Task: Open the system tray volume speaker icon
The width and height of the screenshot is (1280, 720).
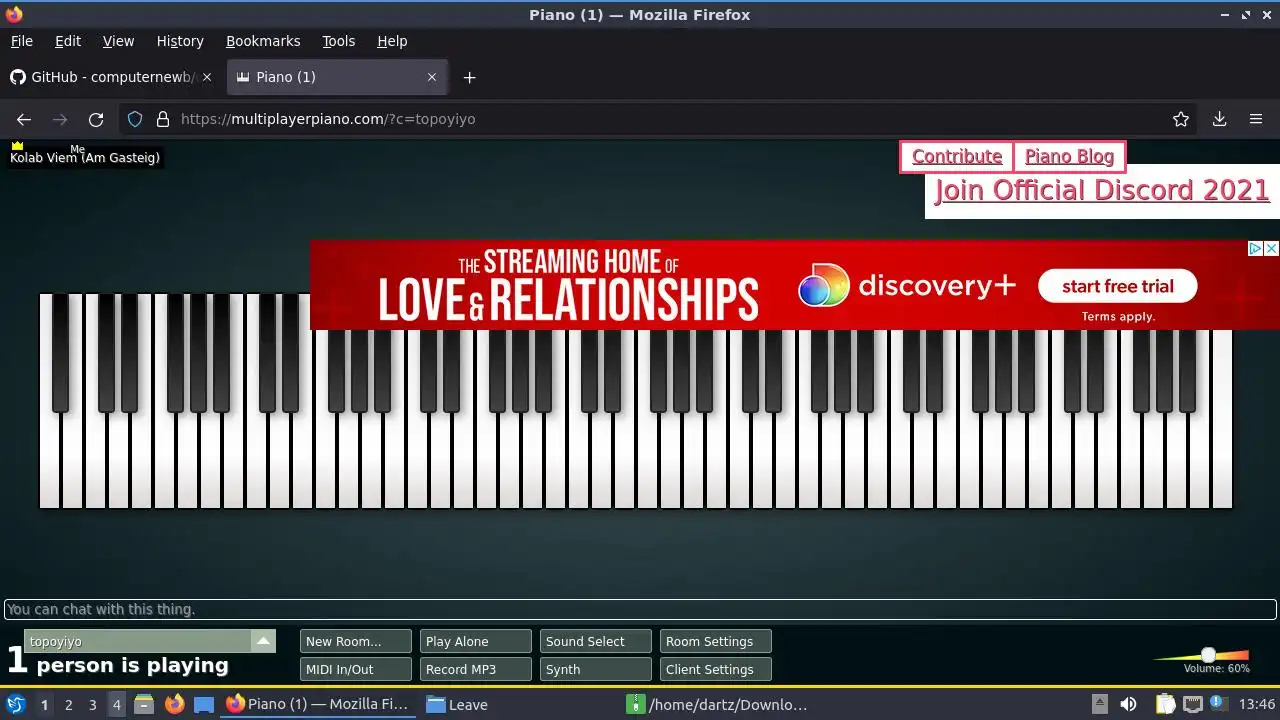Action: (x=1128, y=704)
